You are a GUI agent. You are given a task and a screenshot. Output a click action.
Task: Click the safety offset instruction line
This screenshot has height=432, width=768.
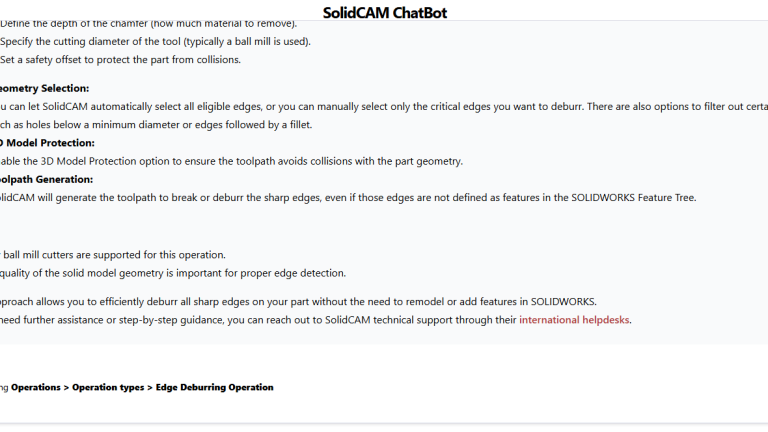(120, 60)
